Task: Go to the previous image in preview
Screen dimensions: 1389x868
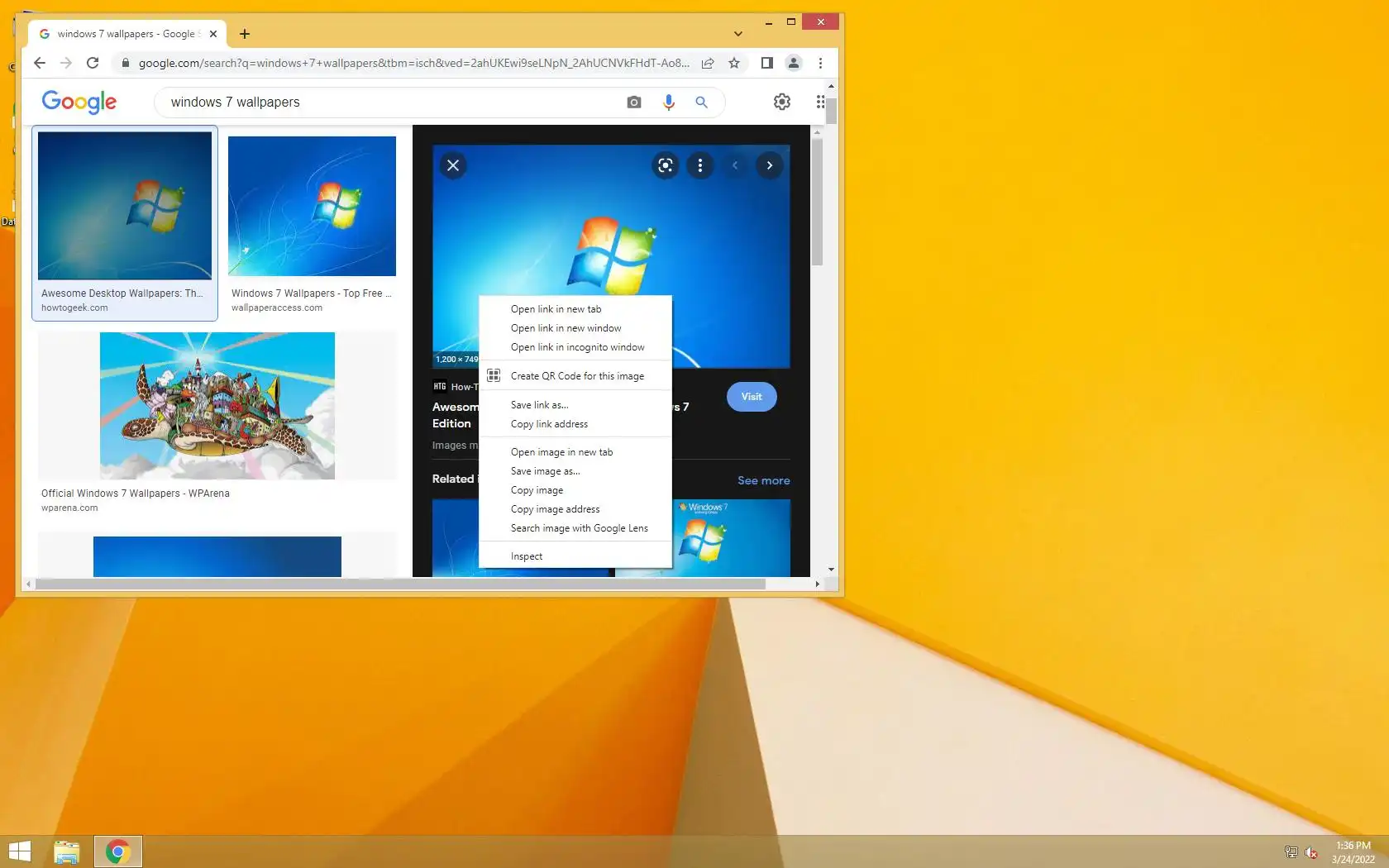Action: coord(735,165)
